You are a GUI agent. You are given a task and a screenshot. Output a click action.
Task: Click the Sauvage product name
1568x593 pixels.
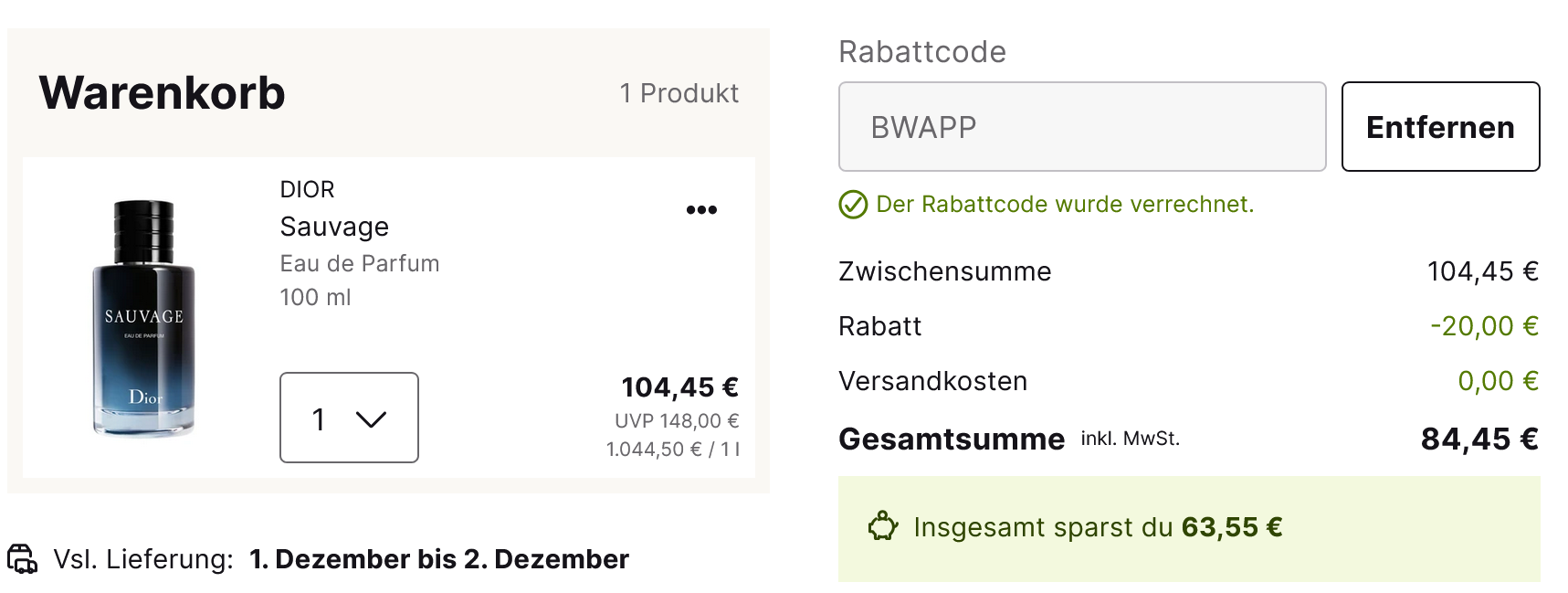(x=334, y=227)
